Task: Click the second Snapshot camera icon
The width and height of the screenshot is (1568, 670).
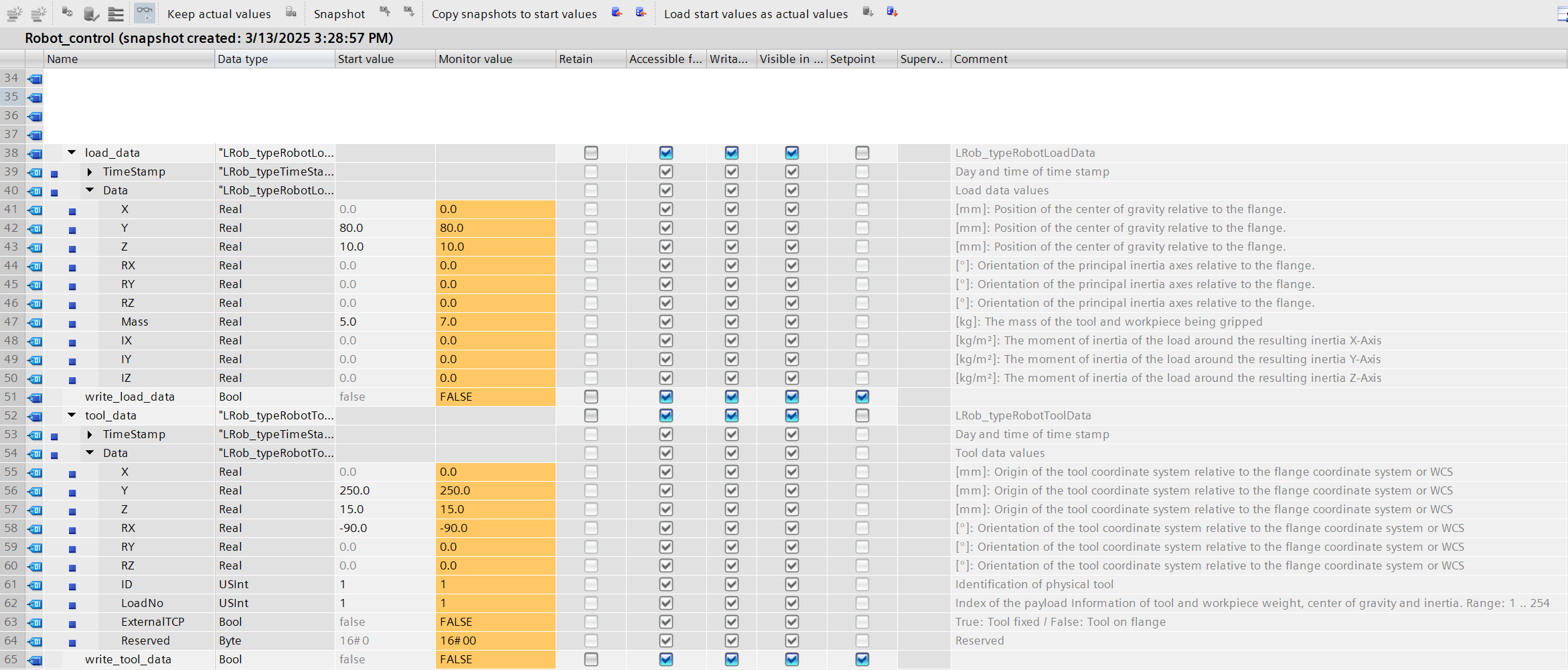Action: tap(408, 11)
